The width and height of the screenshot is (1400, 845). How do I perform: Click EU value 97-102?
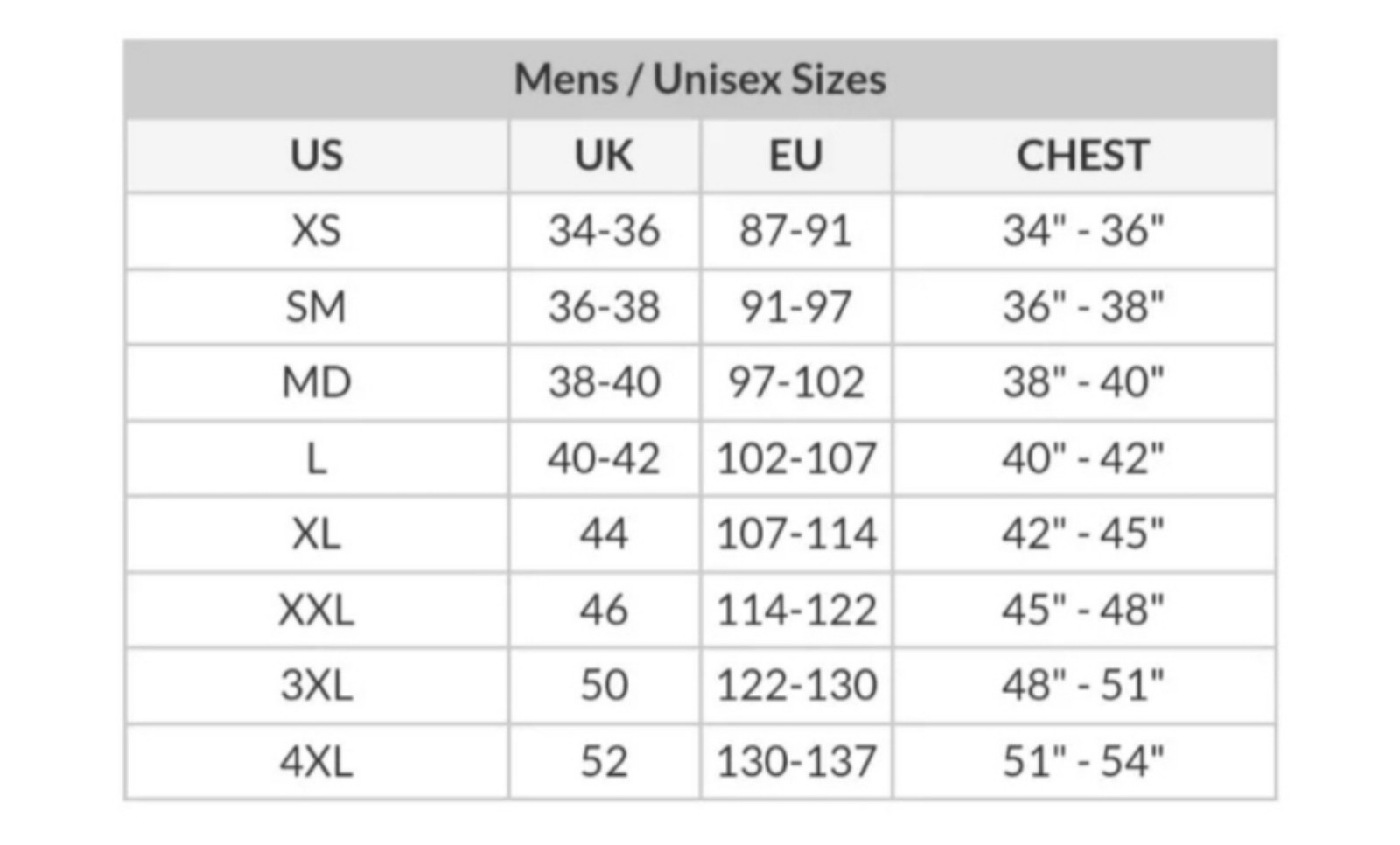coord(795,382)
